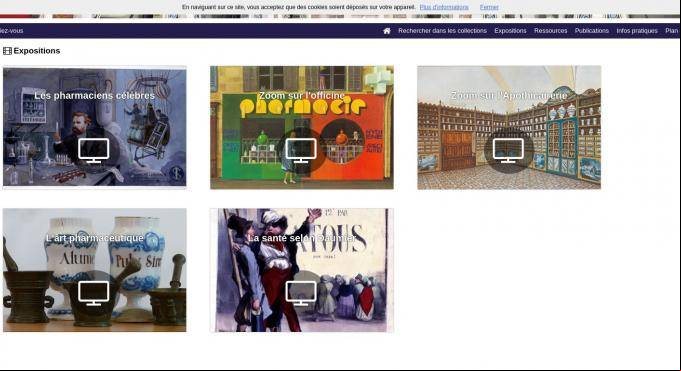Open monitor icon on Les pharmaciens célèbres
Viewport: 681px width, 371px height.
94,150
